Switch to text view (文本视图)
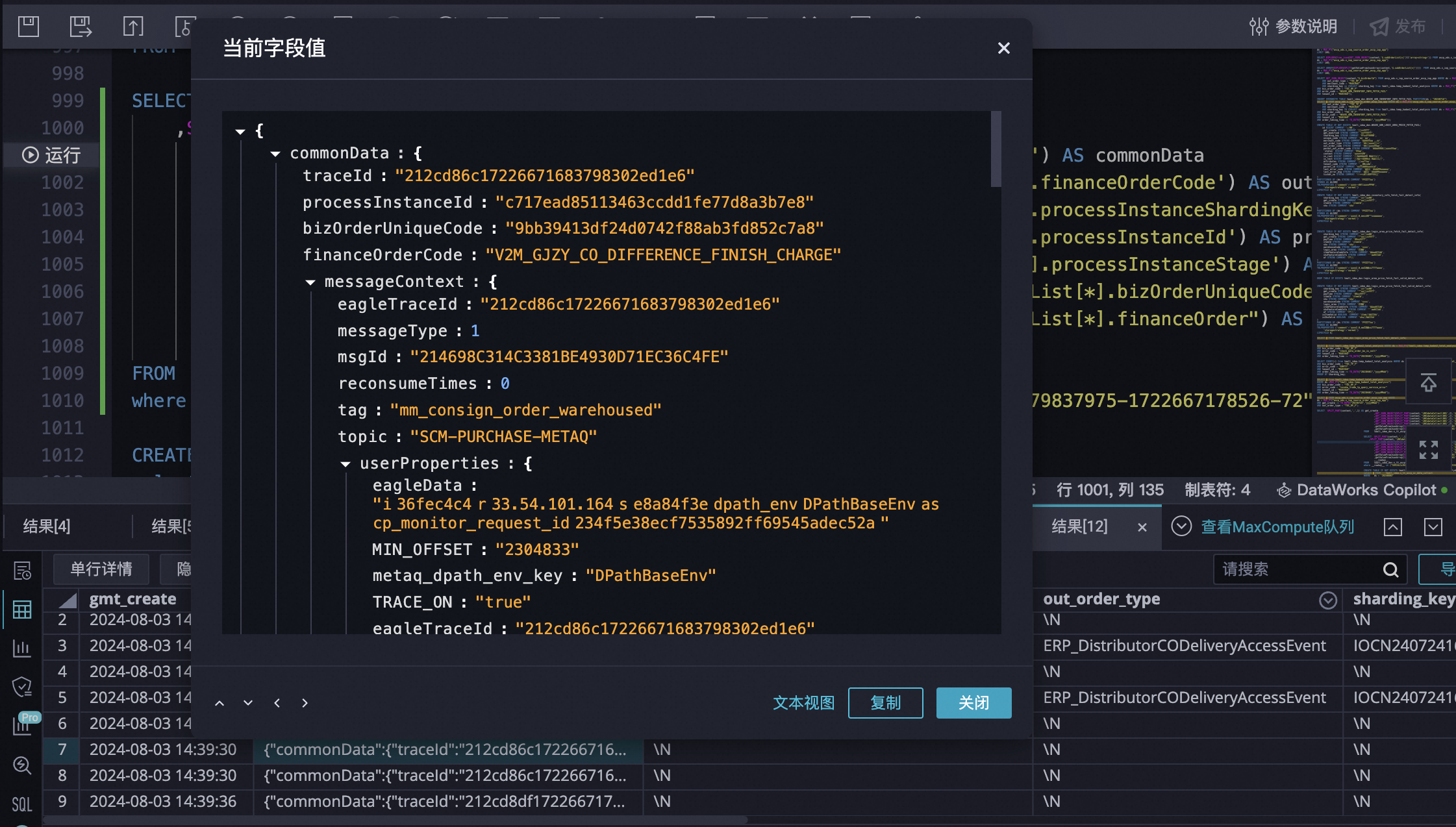Image resolution: width=1456 pixels, height=827 pixels. 803,703
